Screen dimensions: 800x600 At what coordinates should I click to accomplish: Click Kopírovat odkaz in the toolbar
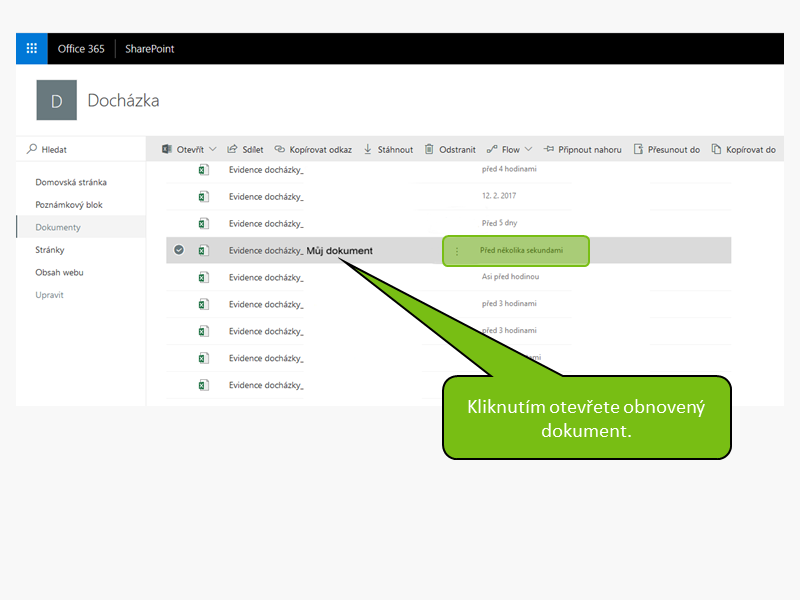point(313,149)
